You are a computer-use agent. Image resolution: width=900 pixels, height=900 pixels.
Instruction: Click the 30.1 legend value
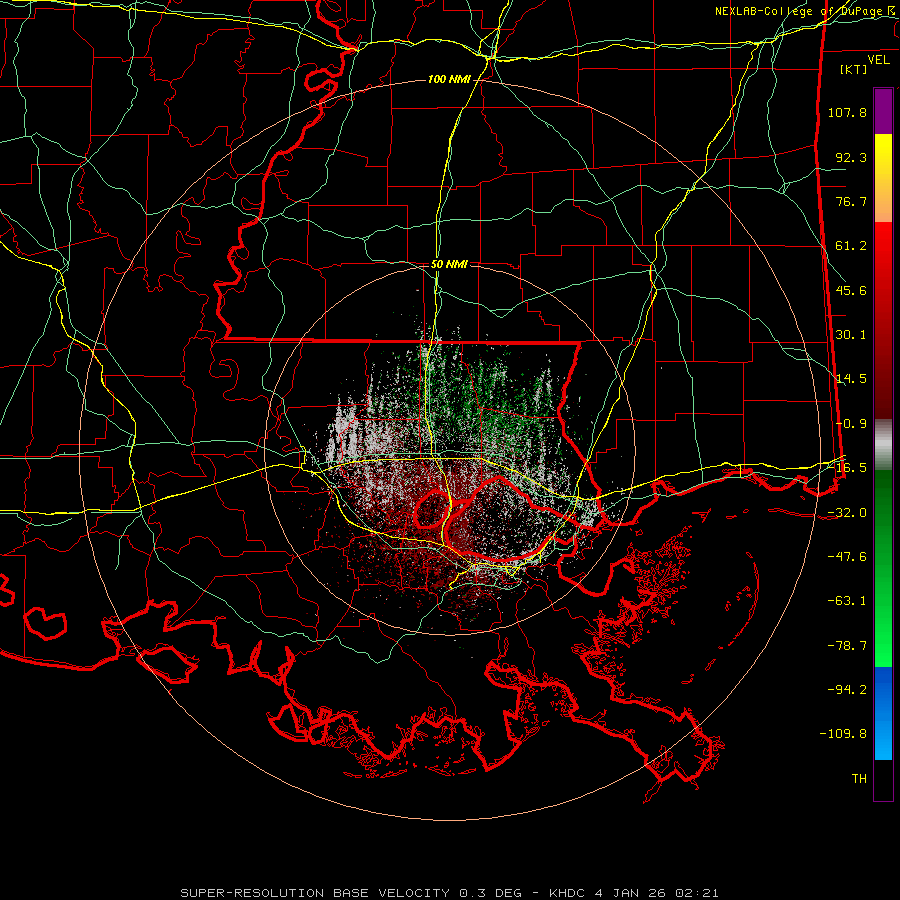coord(851,335)
